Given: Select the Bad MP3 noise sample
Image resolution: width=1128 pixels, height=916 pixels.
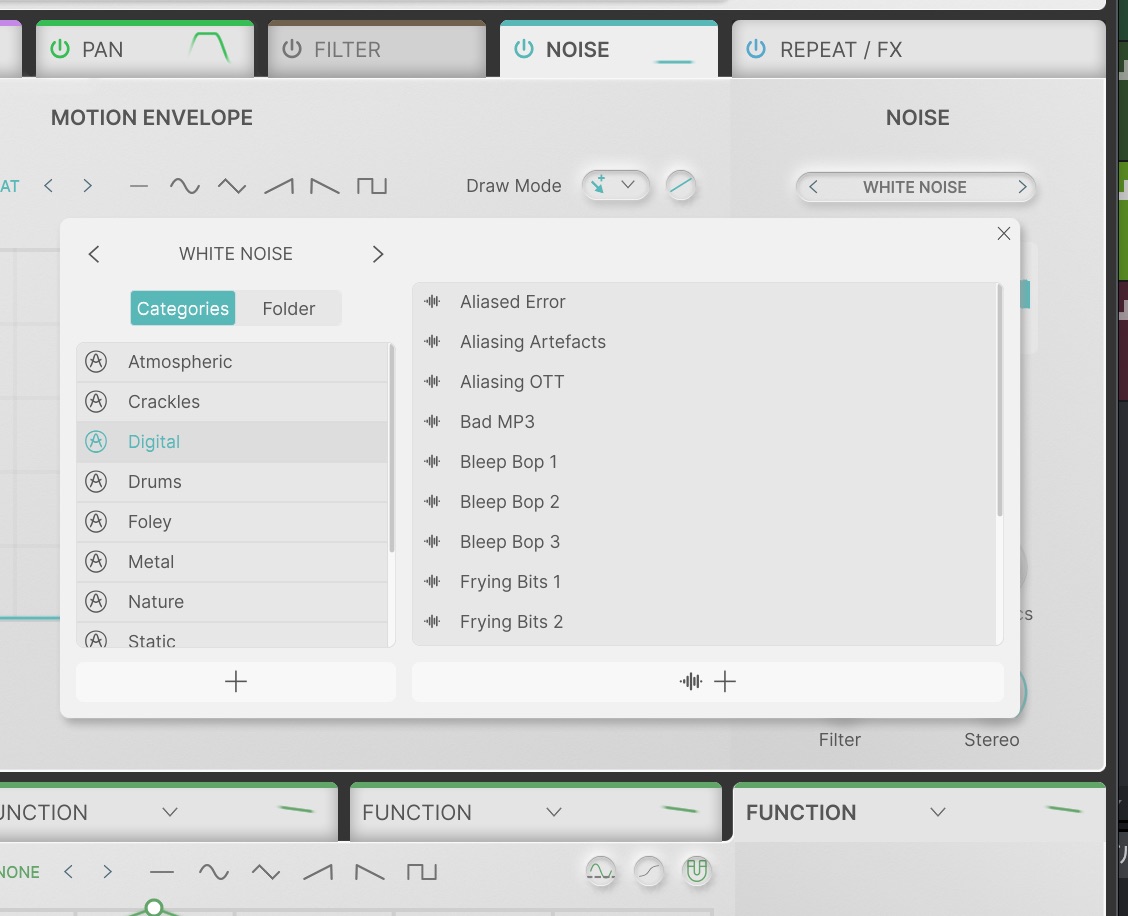Looking at the screenshot, I should (497, 422).
